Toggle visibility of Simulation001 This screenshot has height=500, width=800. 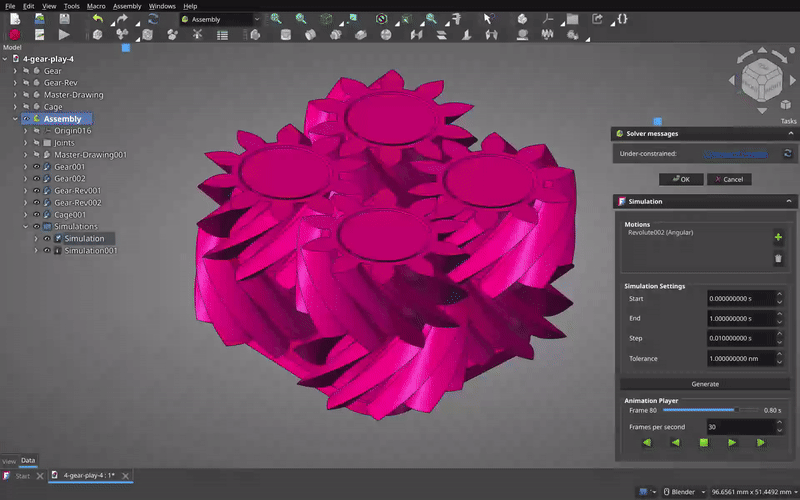point(46,251)
